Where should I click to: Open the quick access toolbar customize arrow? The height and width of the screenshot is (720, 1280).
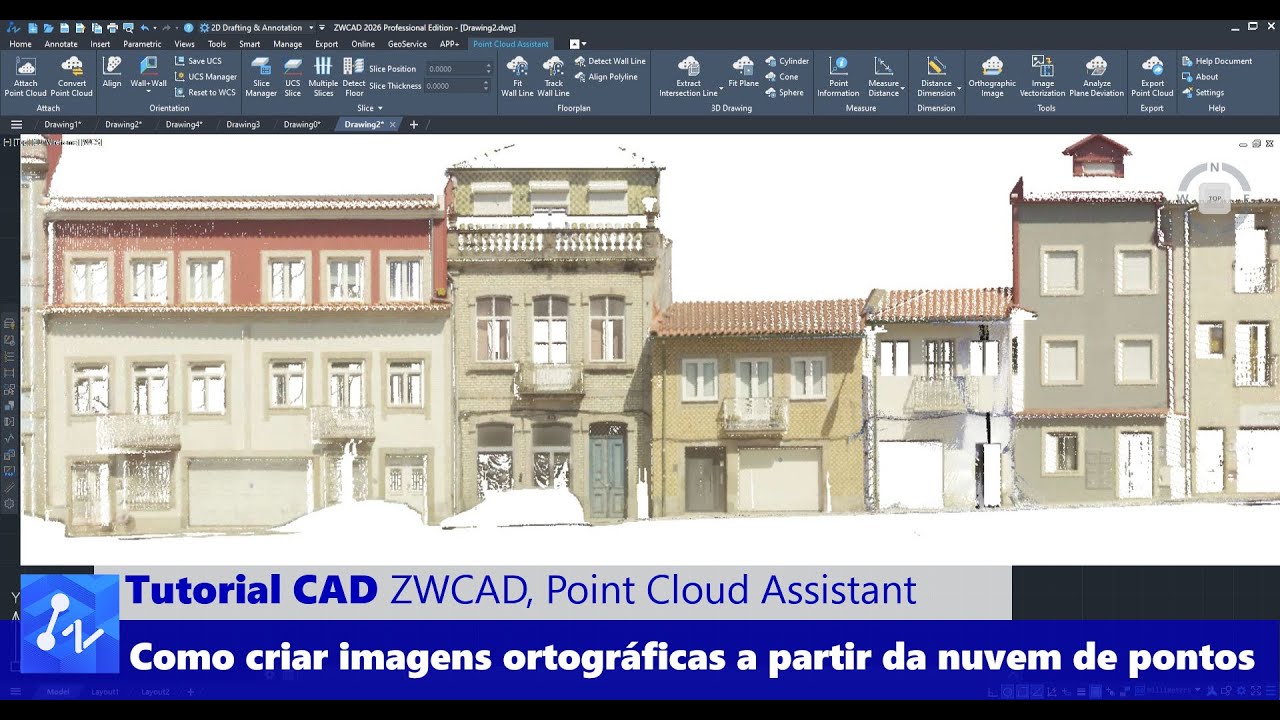point(322,28)
